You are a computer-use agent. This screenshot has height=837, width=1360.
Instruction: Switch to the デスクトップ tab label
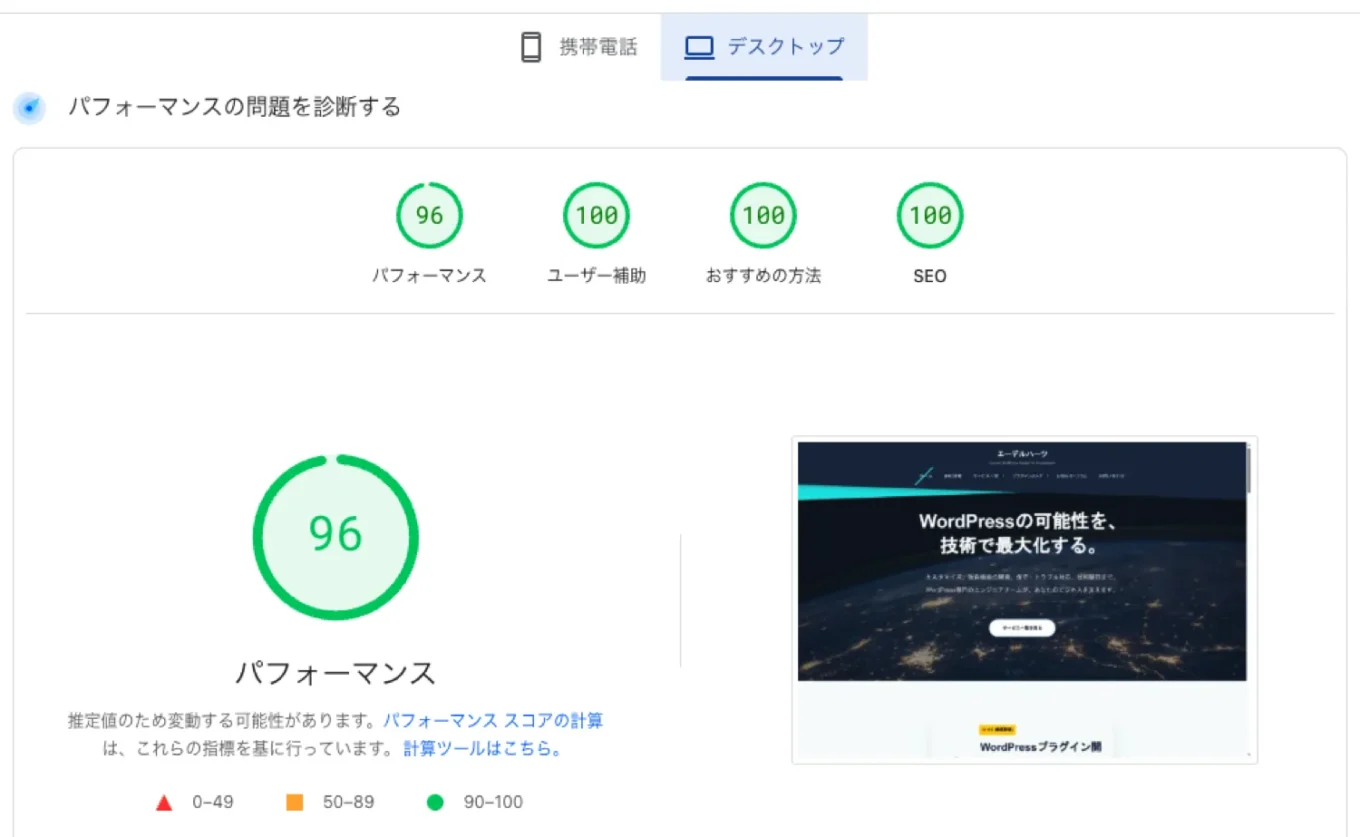point(785,47)
